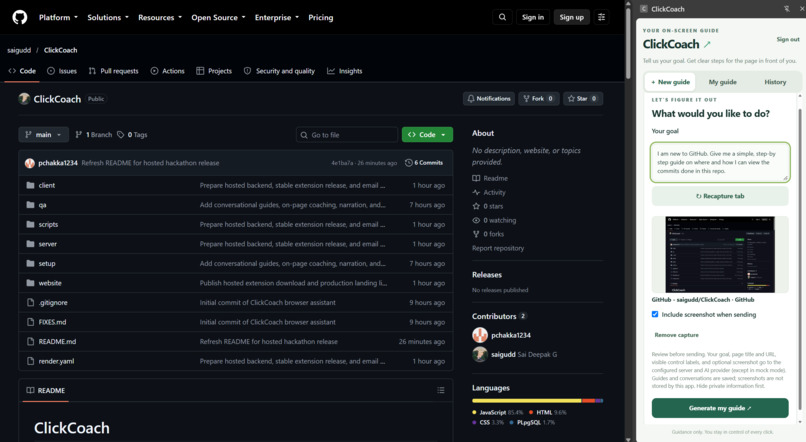The height and width of the screenshot is (442, 806).
Task: Click the ClickCoach extension logo in the panel header
Action: pos(644,9)
